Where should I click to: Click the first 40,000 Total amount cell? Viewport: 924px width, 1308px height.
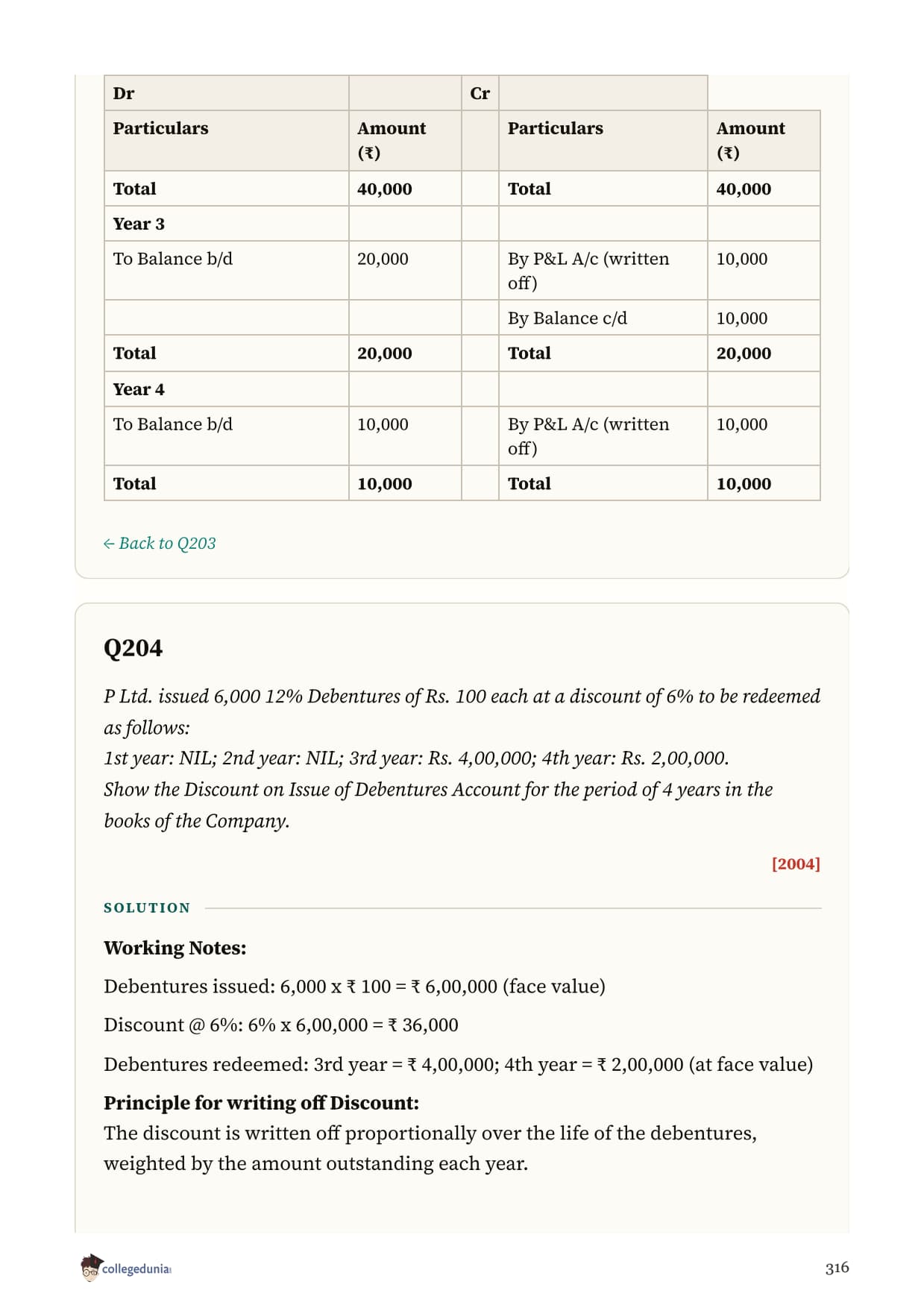click(385, 189)
